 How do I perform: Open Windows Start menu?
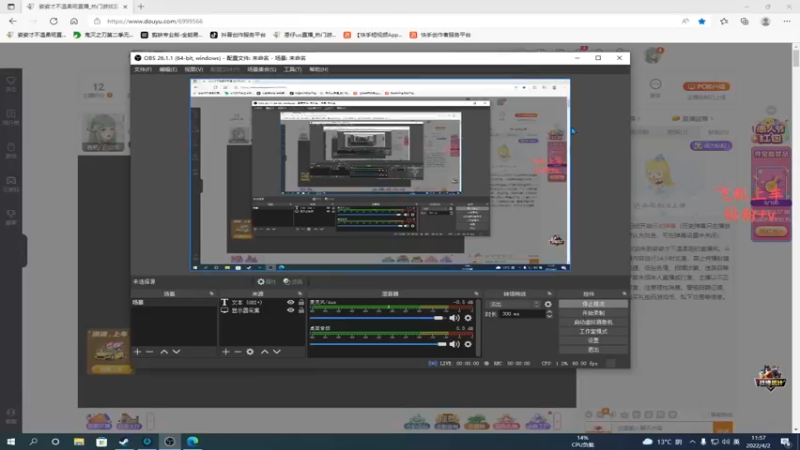pyautogui.click(x=11, y=441)
